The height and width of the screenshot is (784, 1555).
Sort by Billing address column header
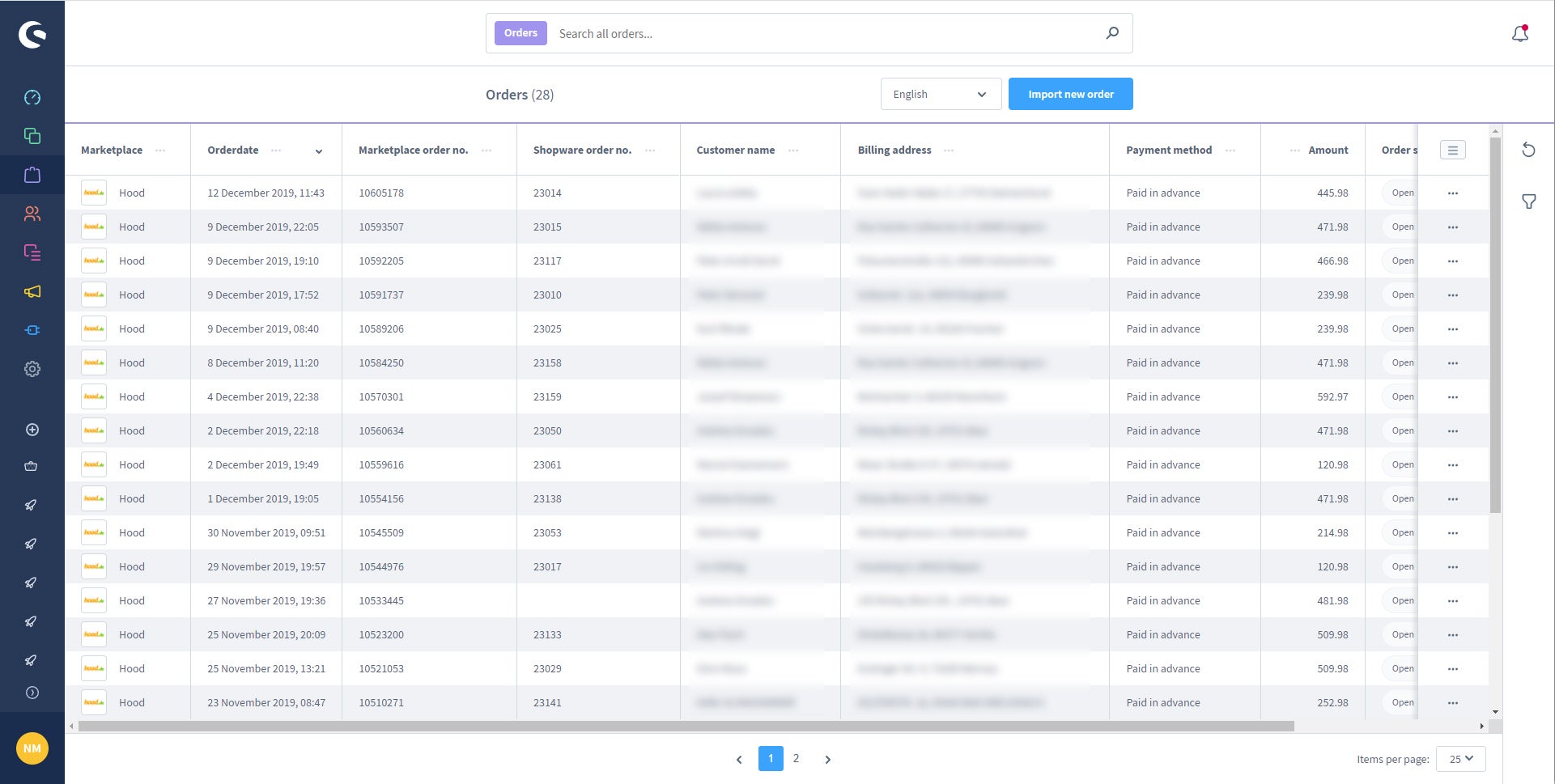pos(894,150)
